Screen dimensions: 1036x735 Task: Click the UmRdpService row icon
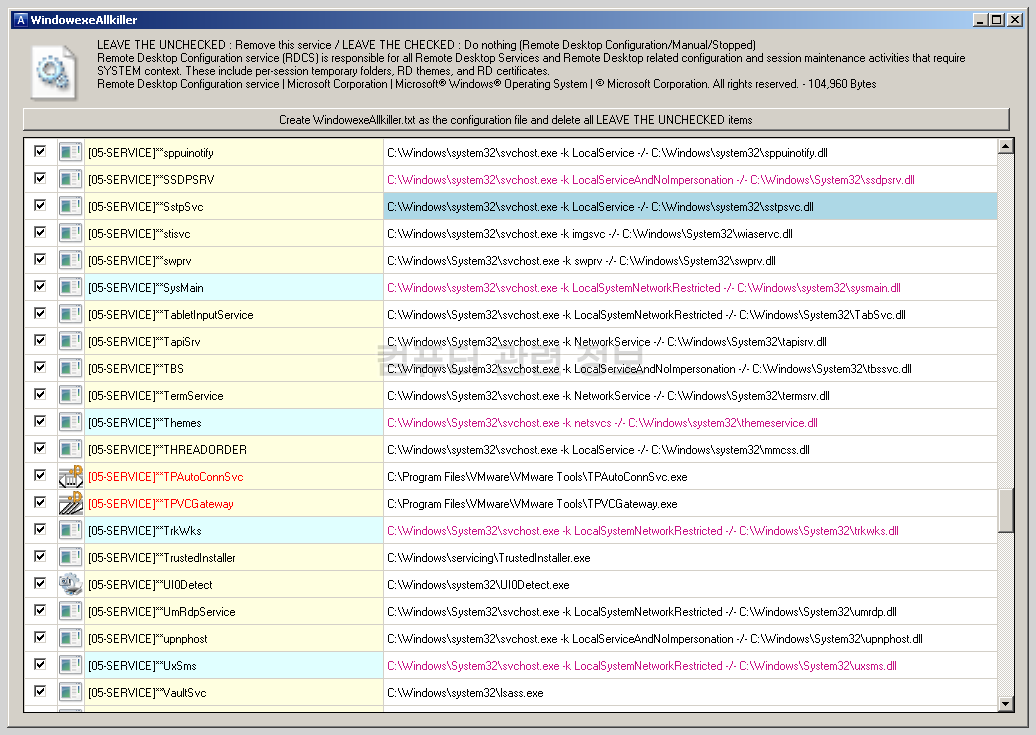click(x=70, y=612)
